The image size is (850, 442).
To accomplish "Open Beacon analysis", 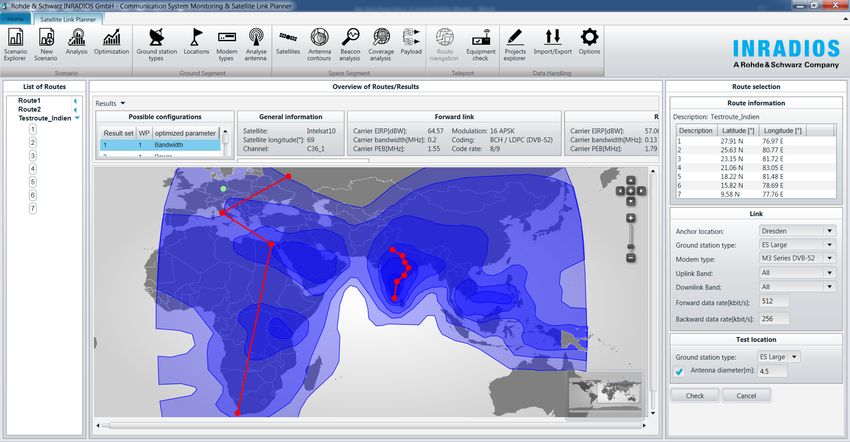I will [x=350, y=45].
